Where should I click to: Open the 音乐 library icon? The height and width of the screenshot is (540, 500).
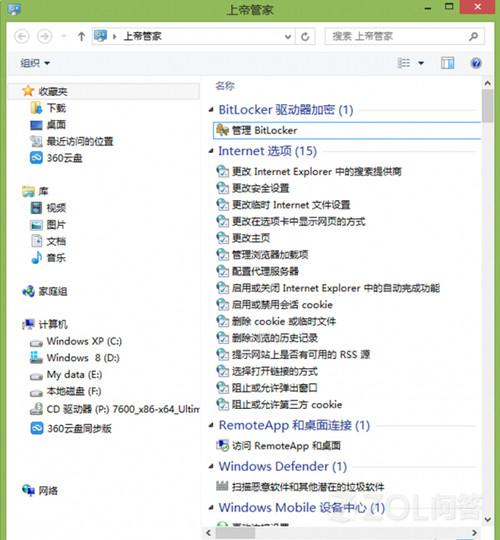[x=37, y=258]
